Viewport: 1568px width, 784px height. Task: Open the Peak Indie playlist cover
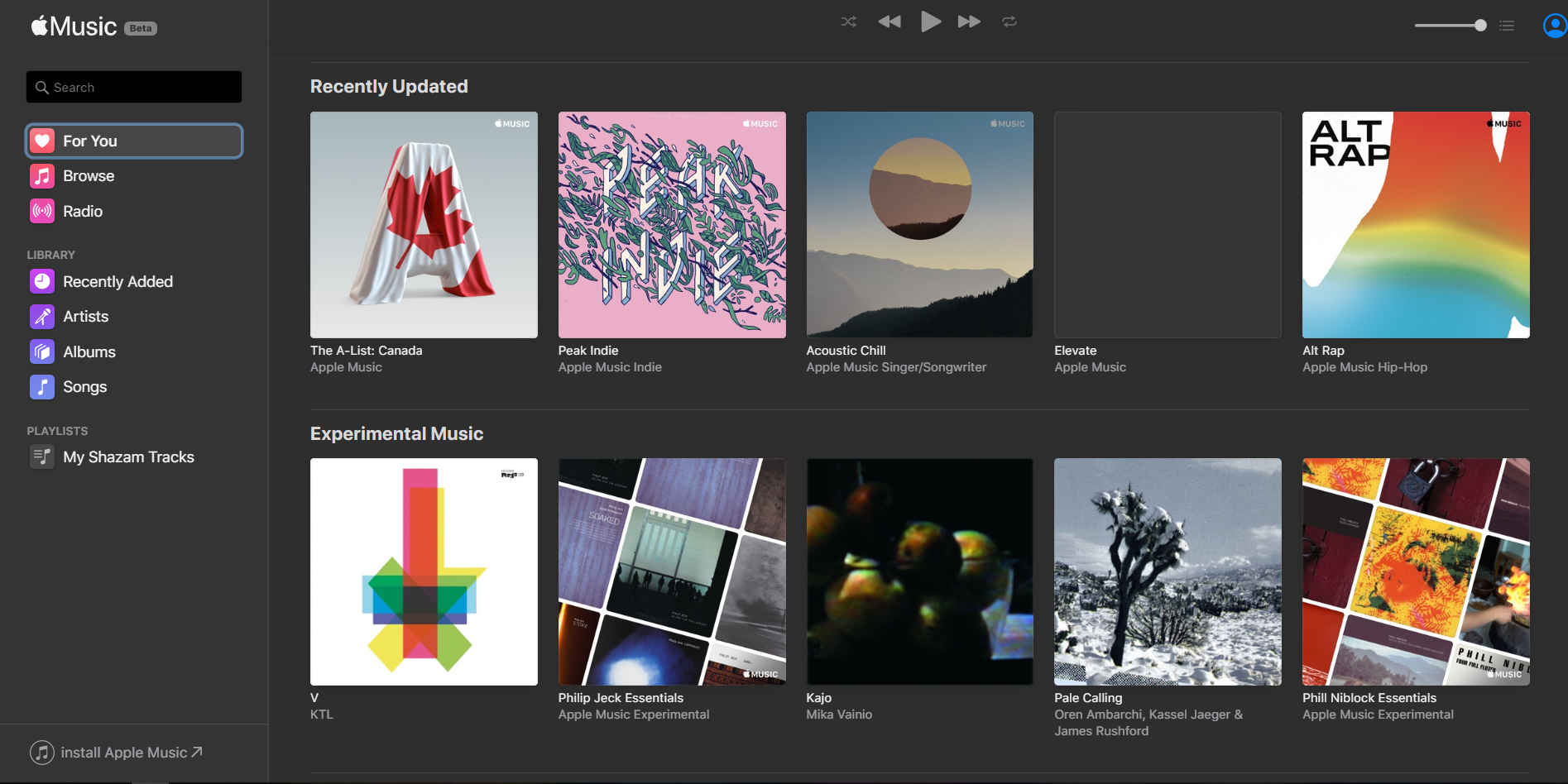pos(672,225)
